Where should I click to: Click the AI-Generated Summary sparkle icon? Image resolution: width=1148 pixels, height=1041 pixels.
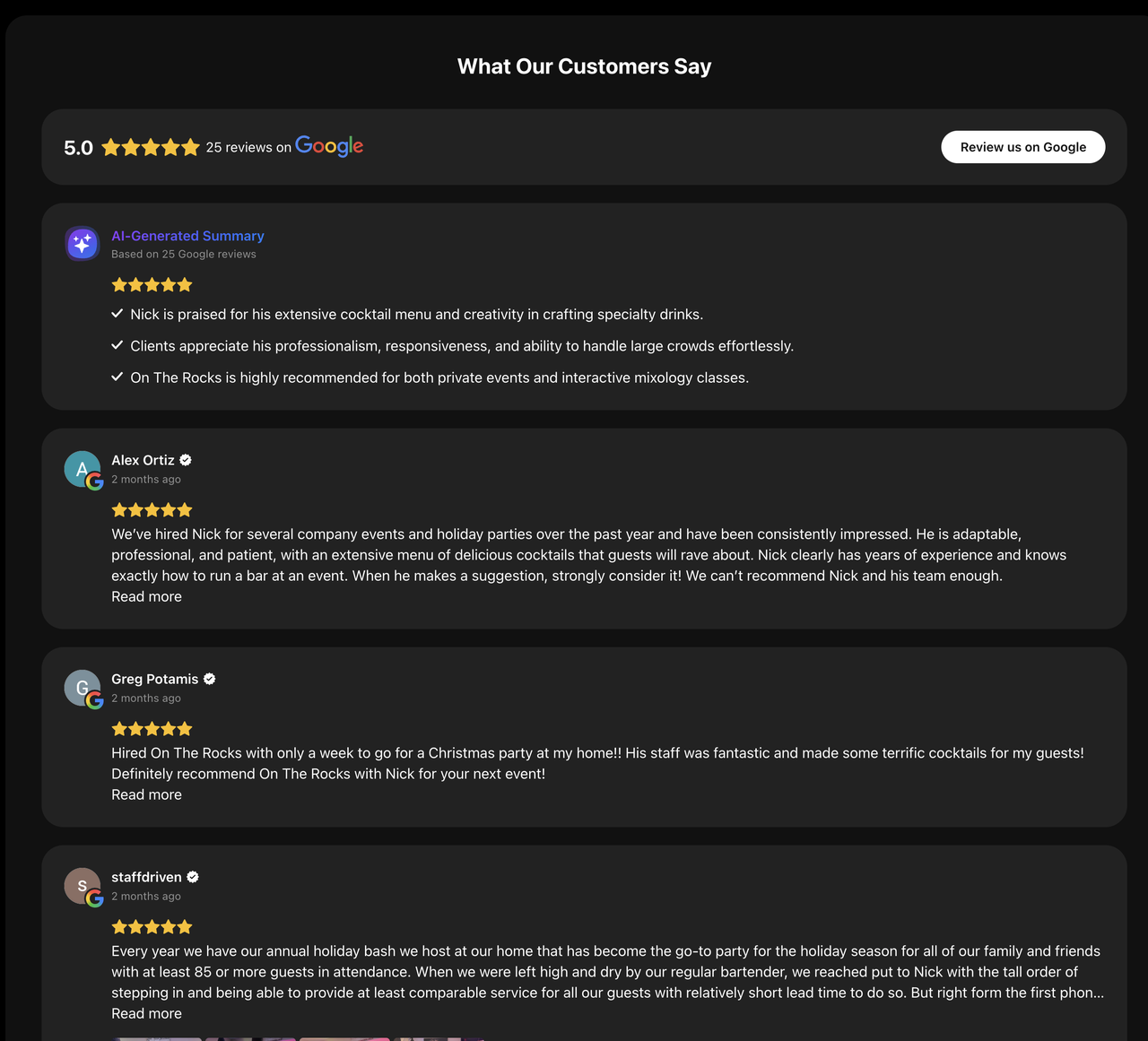point(82,243)
